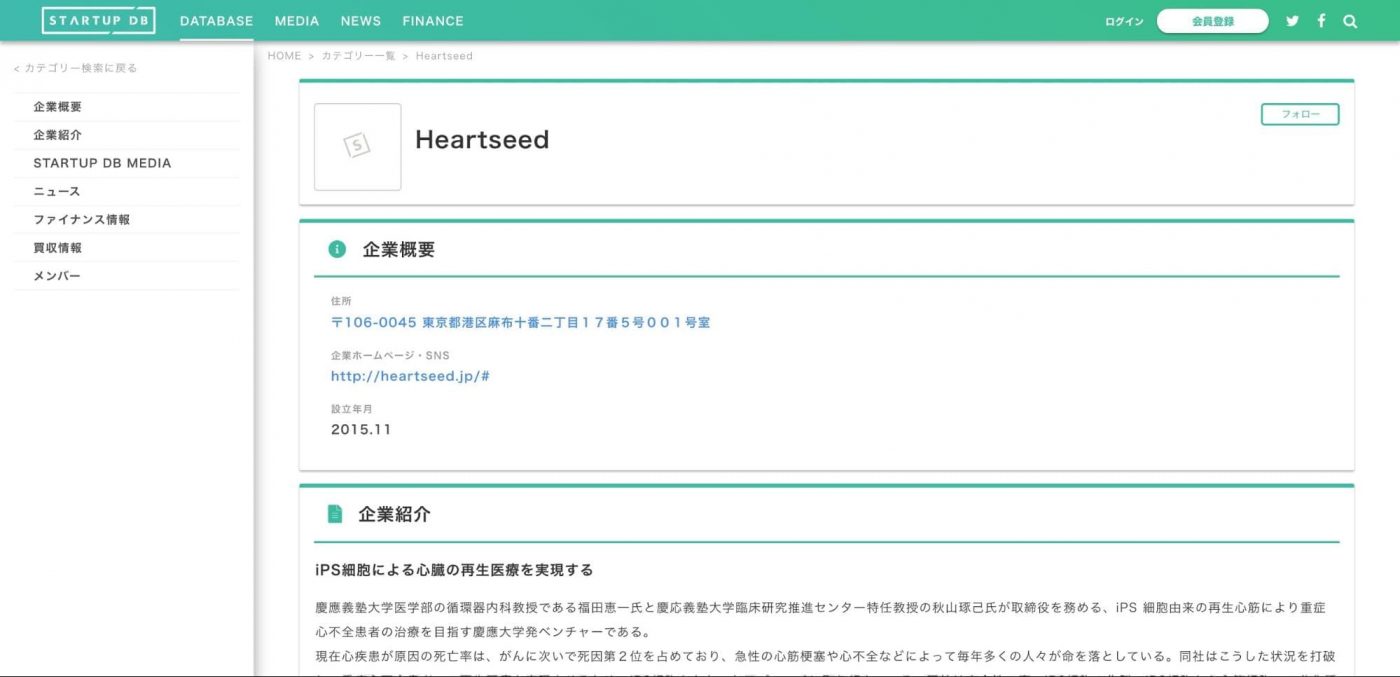Open the NEWS section
This screenshot has height=677, width=1400.
tap(360, 20)
